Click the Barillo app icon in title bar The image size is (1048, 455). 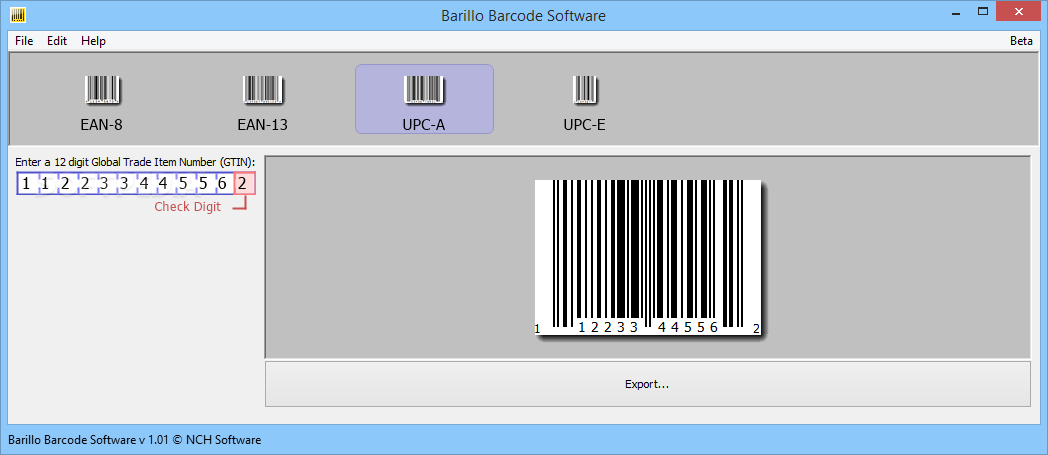[x=18, y=15]
